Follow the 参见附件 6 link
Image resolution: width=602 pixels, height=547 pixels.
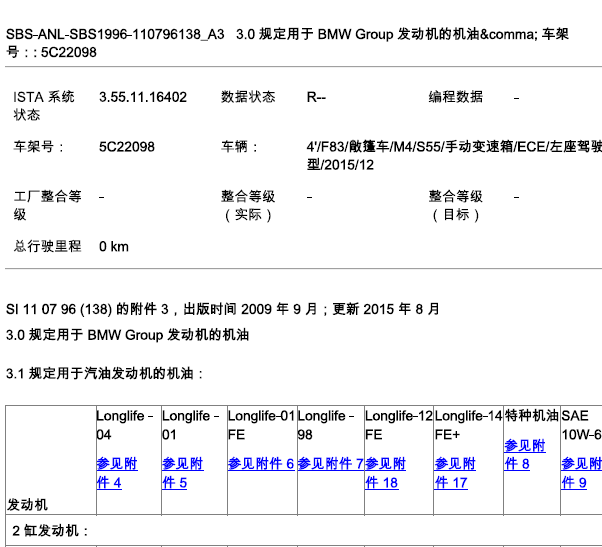[x=261, y=464]
